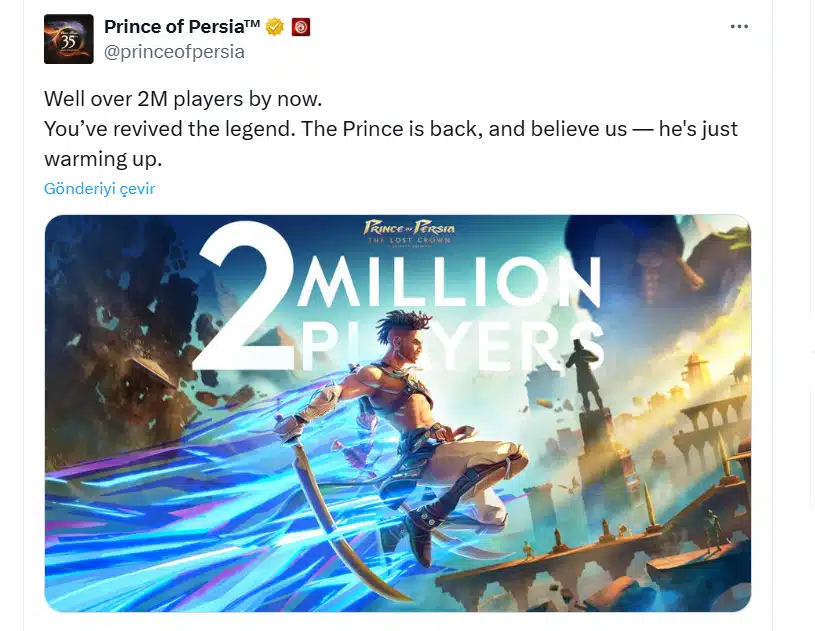Image resolution: width=815 pixels, height=631 pixels.
Task: Click the red Ubisoft affiliate badge
Action: 300,27
